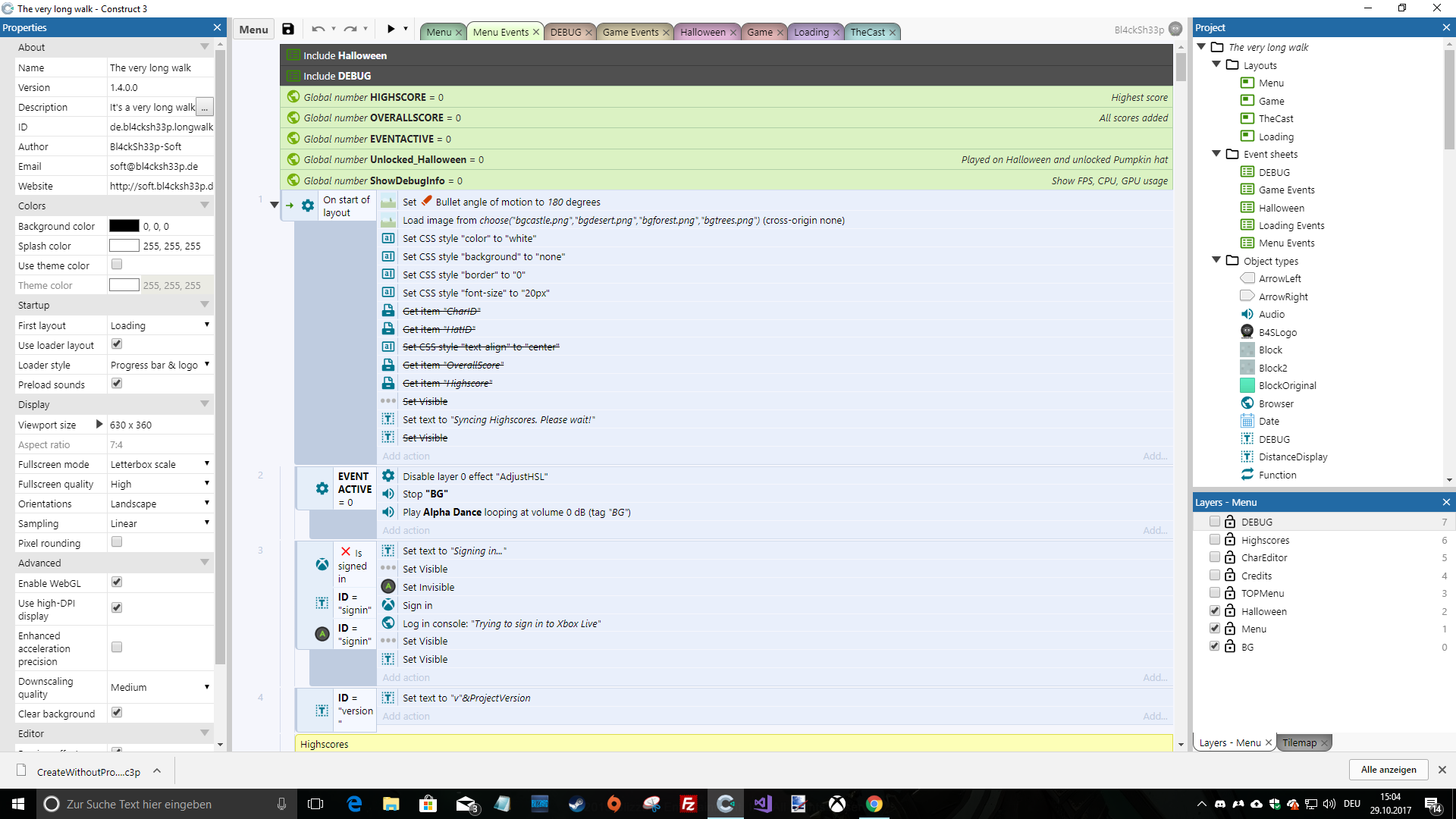Screen dimensions: 1456x819
Task: Switch to the Game Events tab
Action: pyautogui.click(x=630, y=32)
